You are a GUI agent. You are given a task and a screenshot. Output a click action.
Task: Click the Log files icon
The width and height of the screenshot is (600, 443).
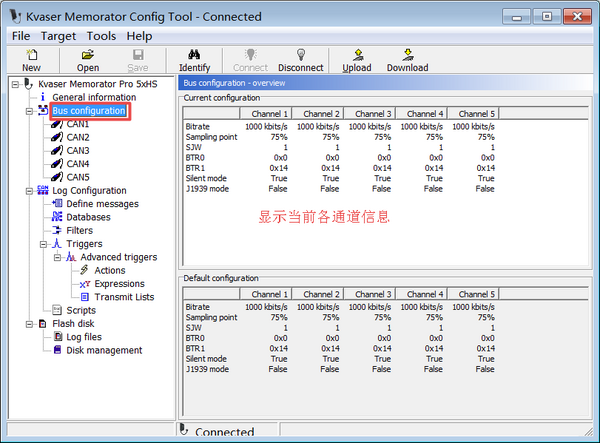[x=58, y=337]
